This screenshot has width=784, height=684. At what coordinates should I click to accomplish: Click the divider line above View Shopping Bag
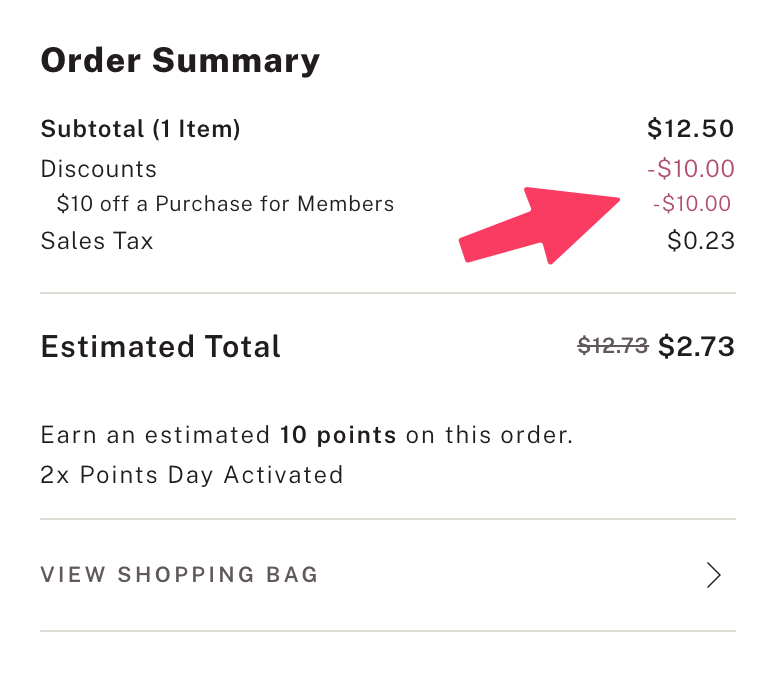pyautogui.click(x=388, y=519)
